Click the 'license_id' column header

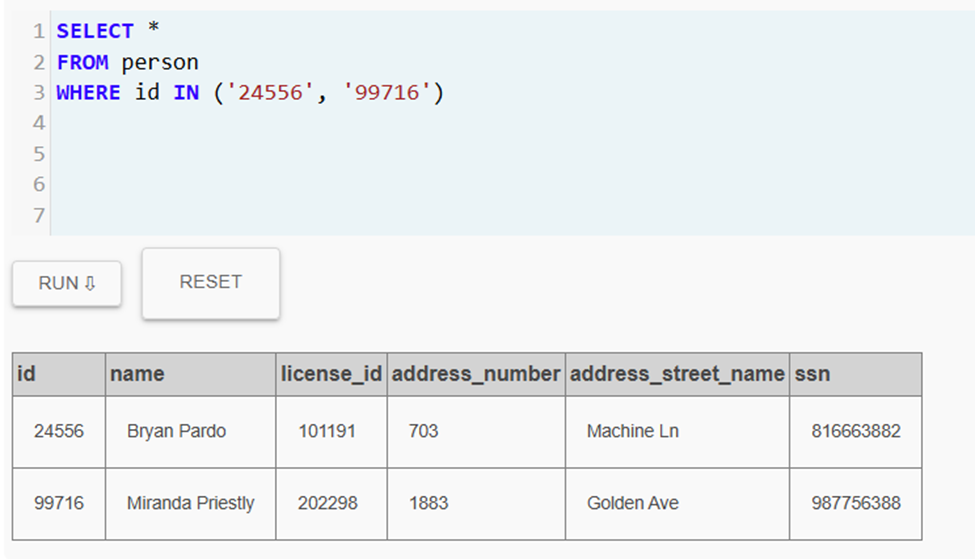click(331, 374)
